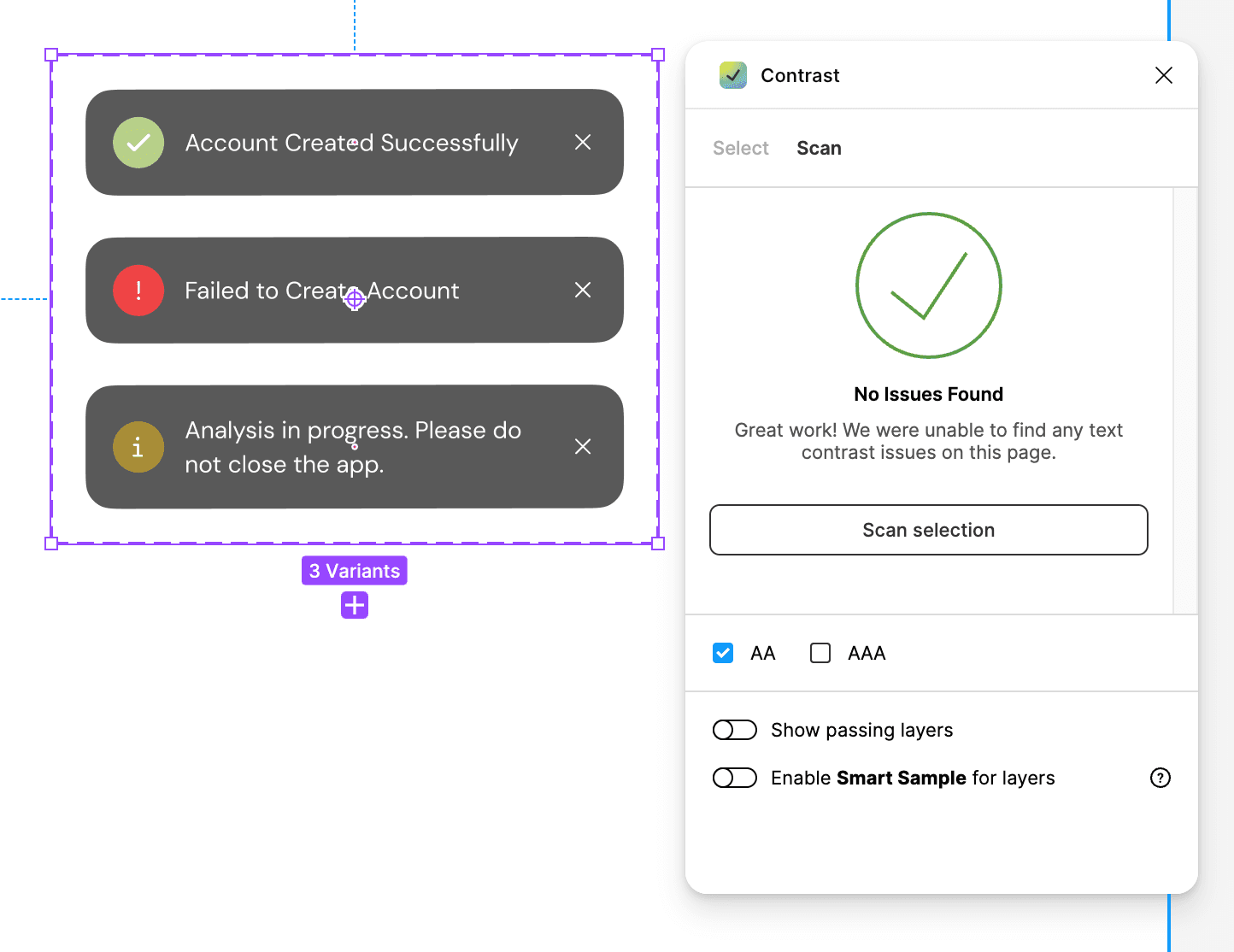Image resolution: width=1234 pixels, height=952 pixels.
Task: Dismiss the Account Created Successfully toast
Action: point(583,143)
